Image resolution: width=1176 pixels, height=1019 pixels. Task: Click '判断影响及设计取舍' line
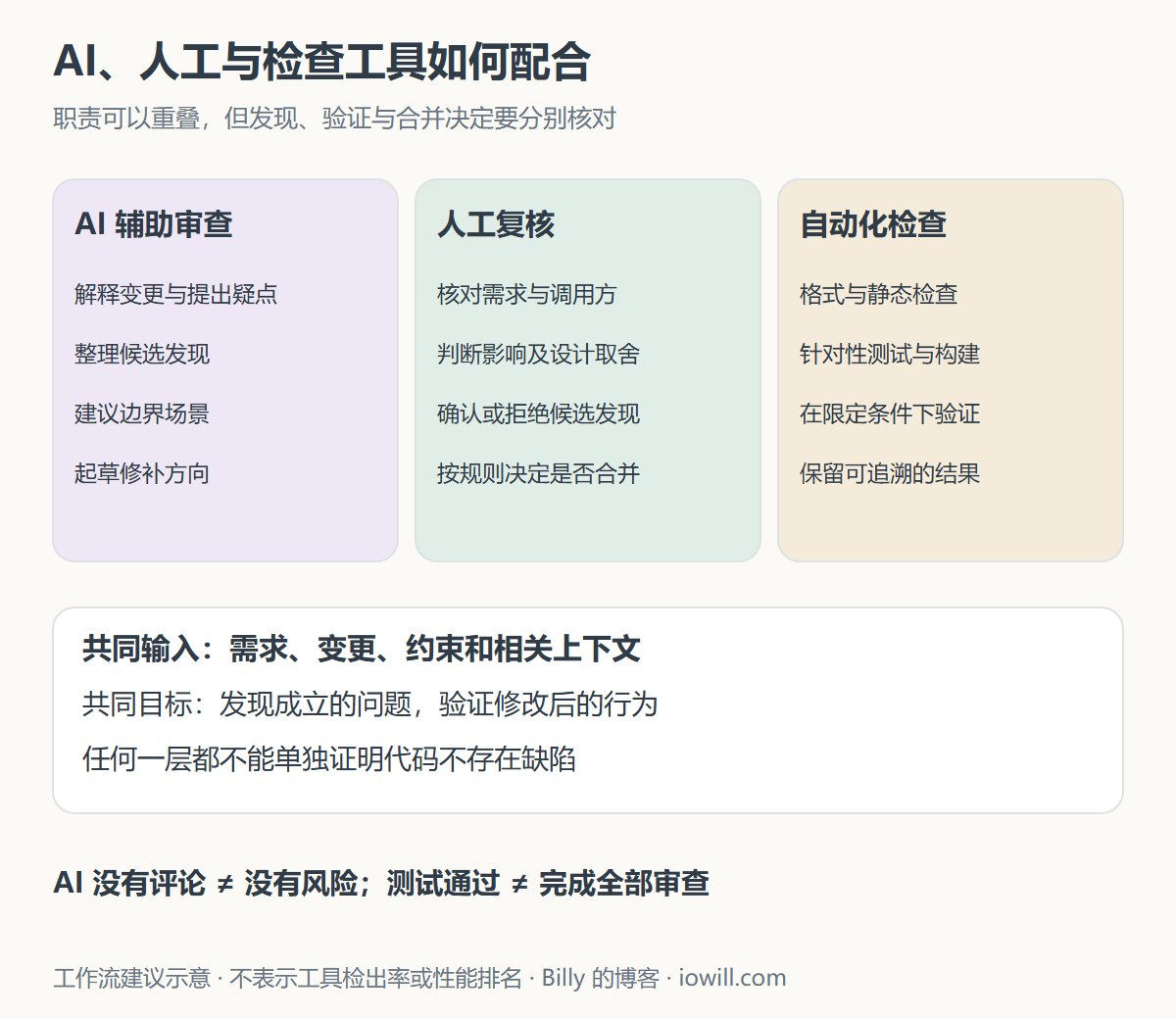[538, 354]
